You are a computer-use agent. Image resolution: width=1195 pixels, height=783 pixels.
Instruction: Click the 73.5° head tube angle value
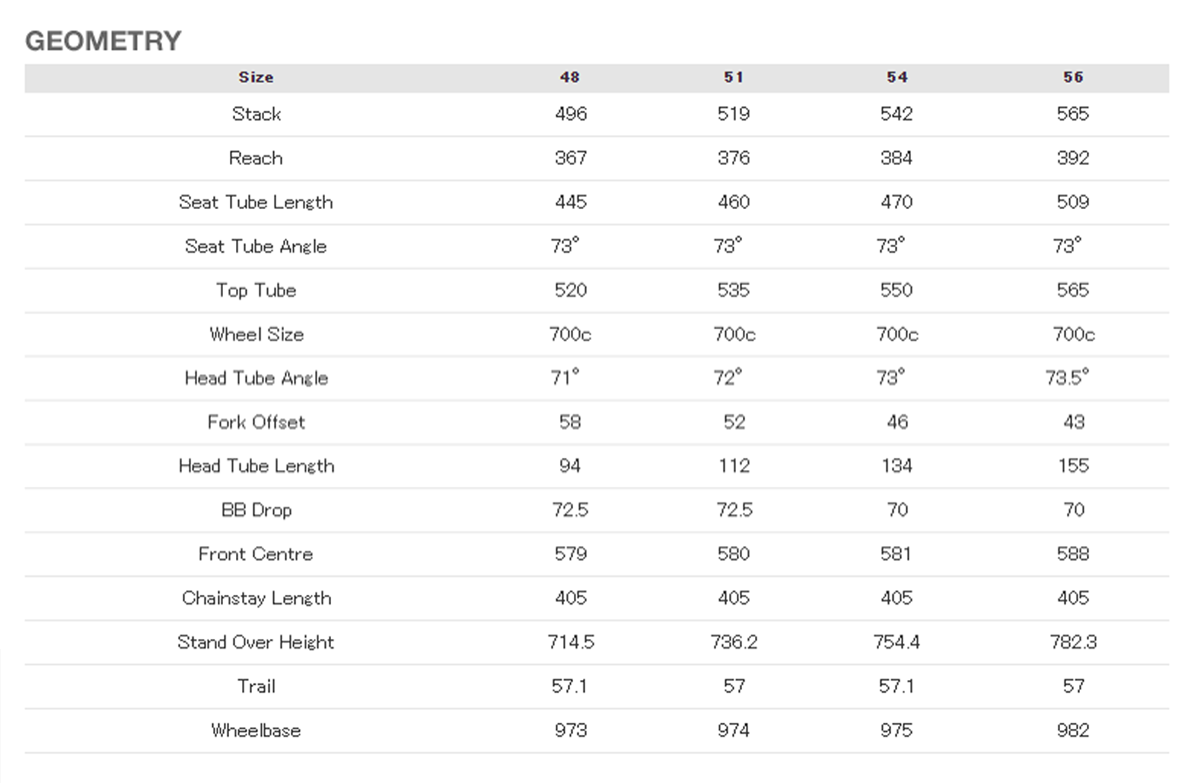1067,377
